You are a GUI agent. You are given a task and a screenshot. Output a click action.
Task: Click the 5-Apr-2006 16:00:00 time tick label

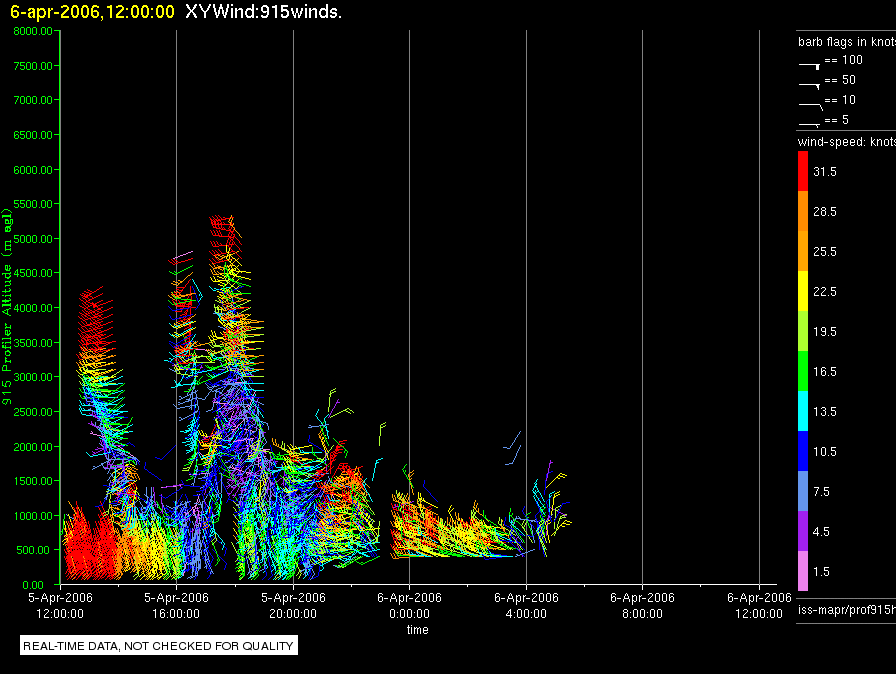177,604
